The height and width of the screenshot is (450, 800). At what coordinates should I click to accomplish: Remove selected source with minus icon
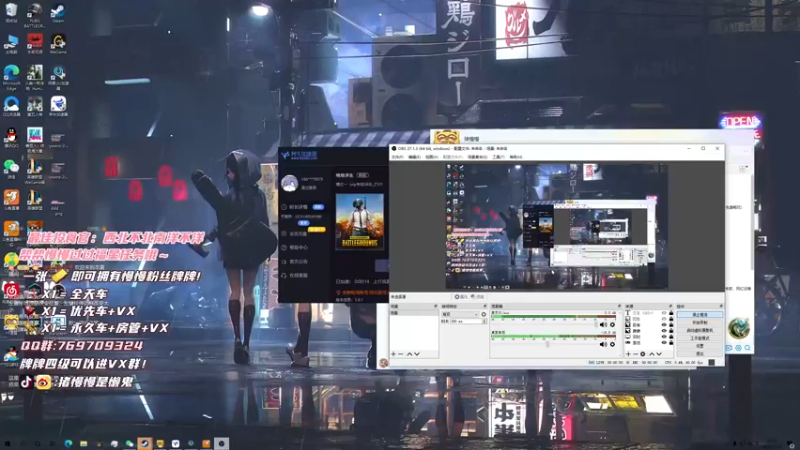point(636,354)
